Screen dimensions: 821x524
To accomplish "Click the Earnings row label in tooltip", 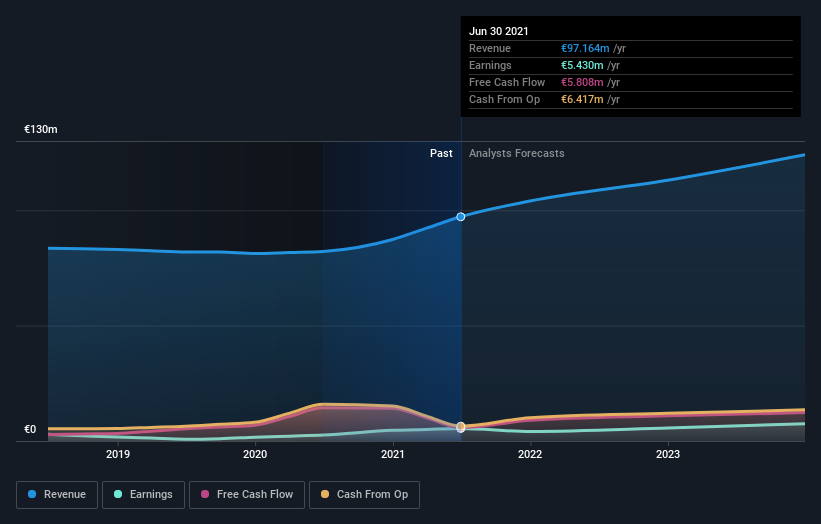I will coord(490,65).
